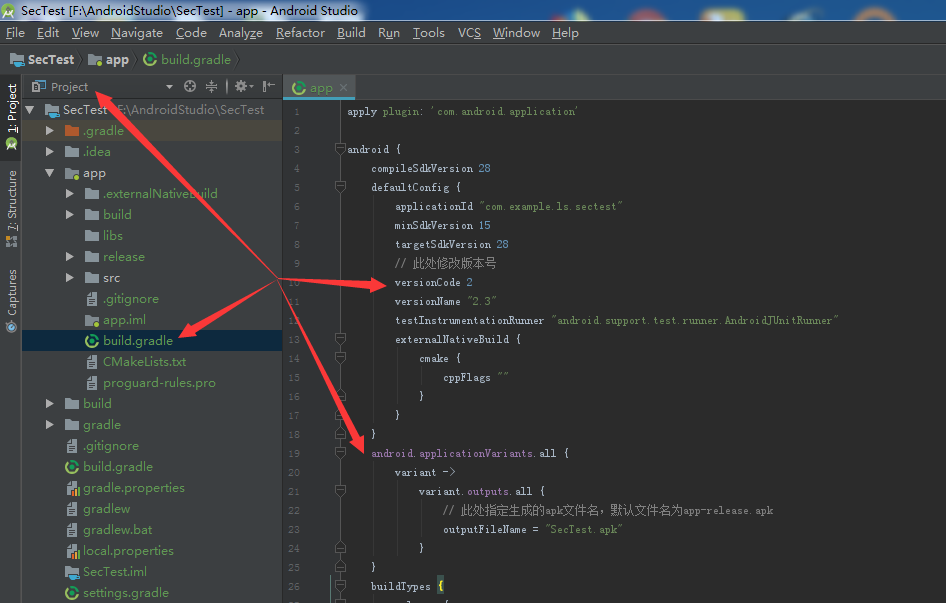This screenshot has width=946, height=603.
Task: Expand the .gradle folder
Action: coord(49,130)
